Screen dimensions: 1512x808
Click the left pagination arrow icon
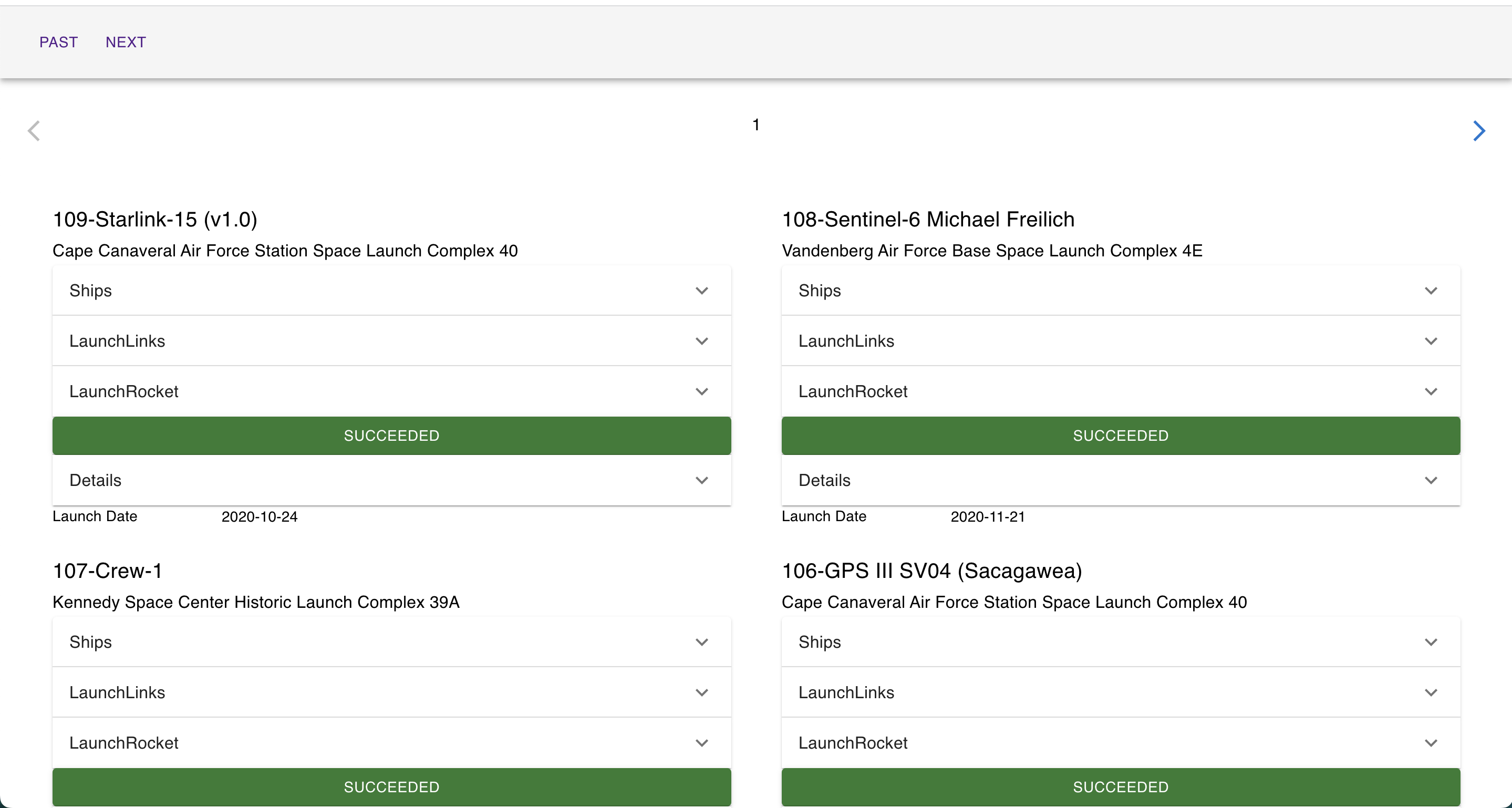click(34, 130)
